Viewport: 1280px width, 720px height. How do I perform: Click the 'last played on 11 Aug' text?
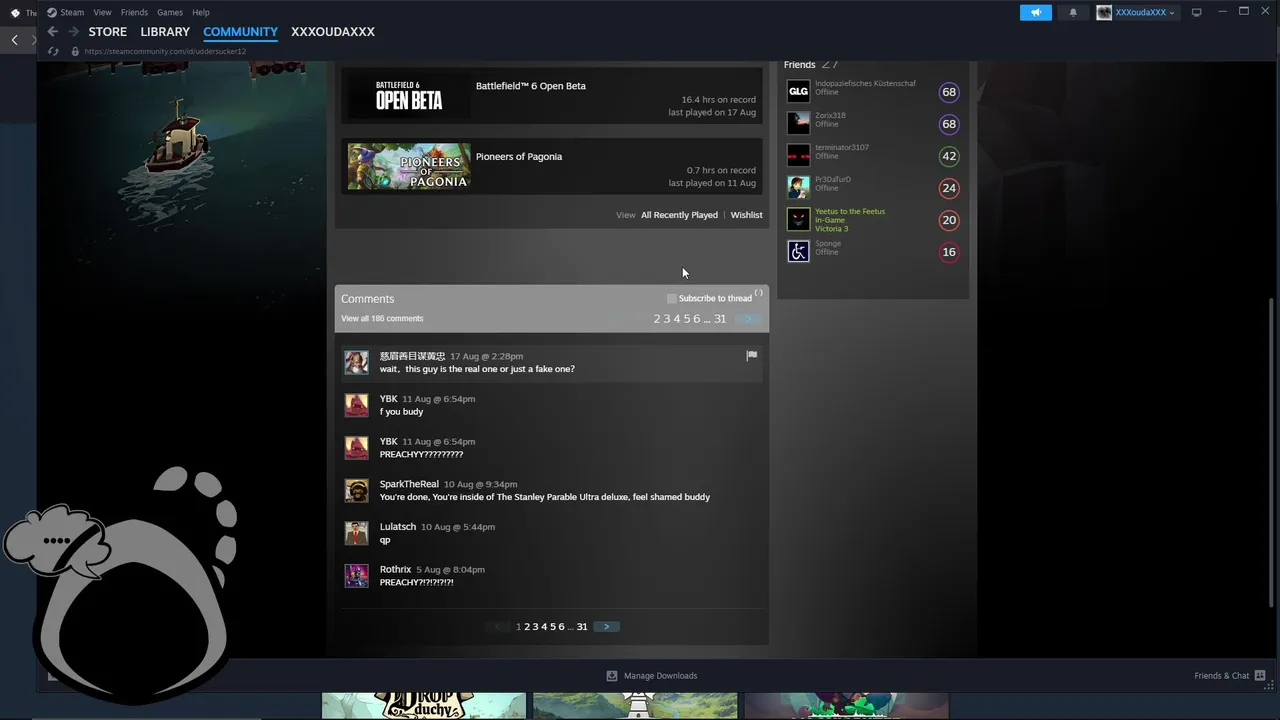click(712, 183)
